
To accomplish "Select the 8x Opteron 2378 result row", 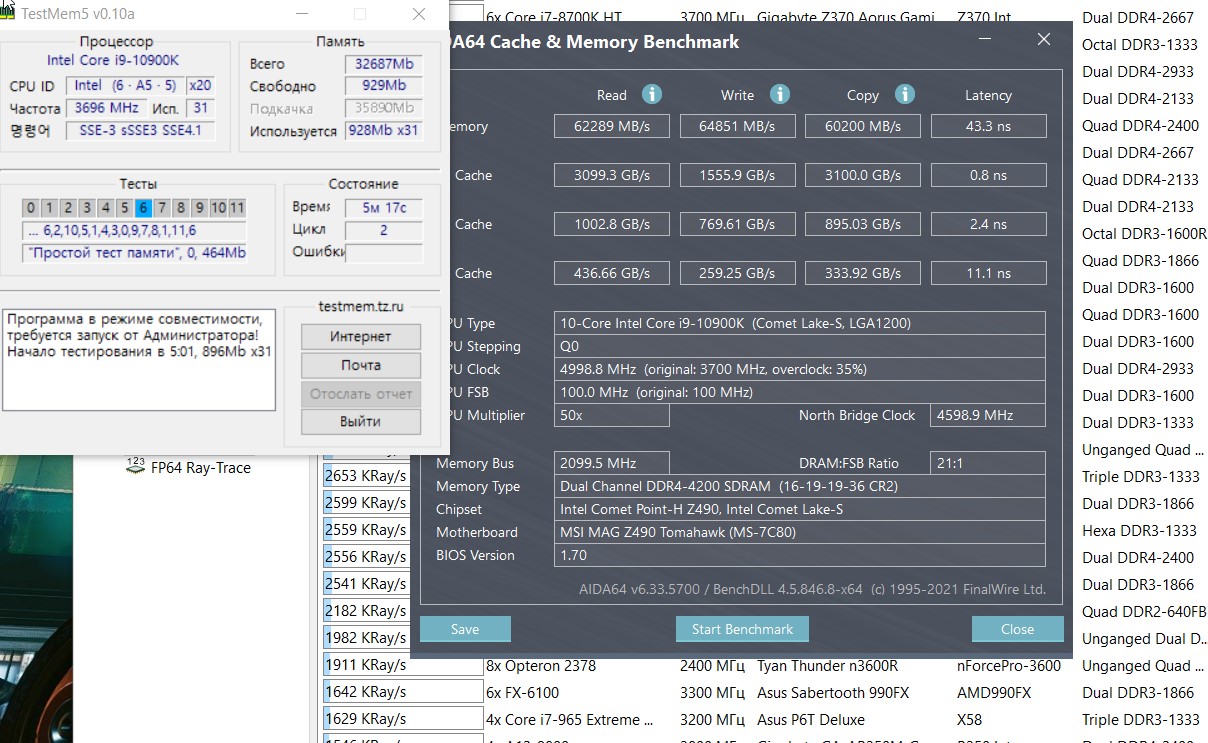I will [x=540, y=665].
